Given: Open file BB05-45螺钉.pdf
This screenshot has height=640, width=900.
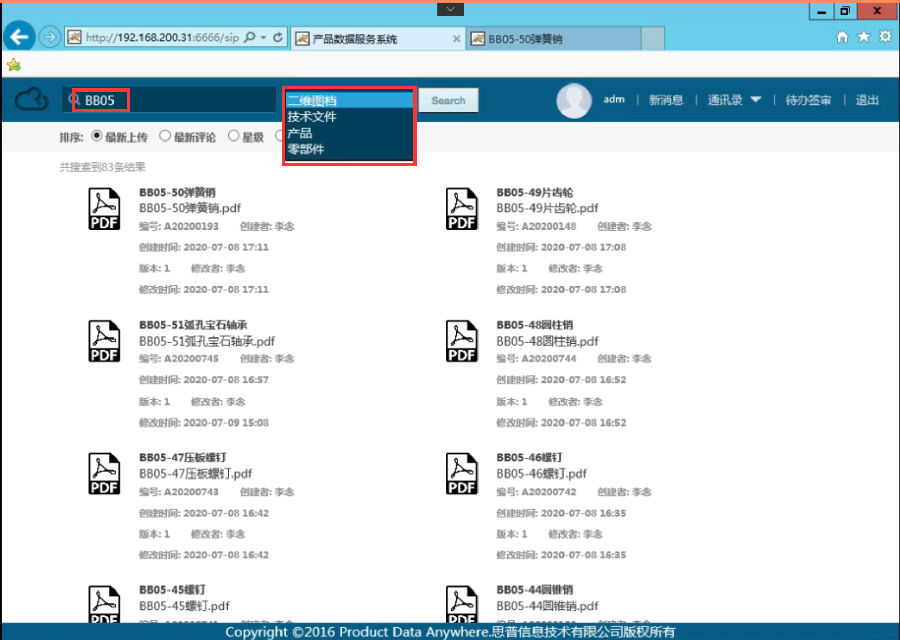Looking at the screenshot, I should tap(184, 606).
